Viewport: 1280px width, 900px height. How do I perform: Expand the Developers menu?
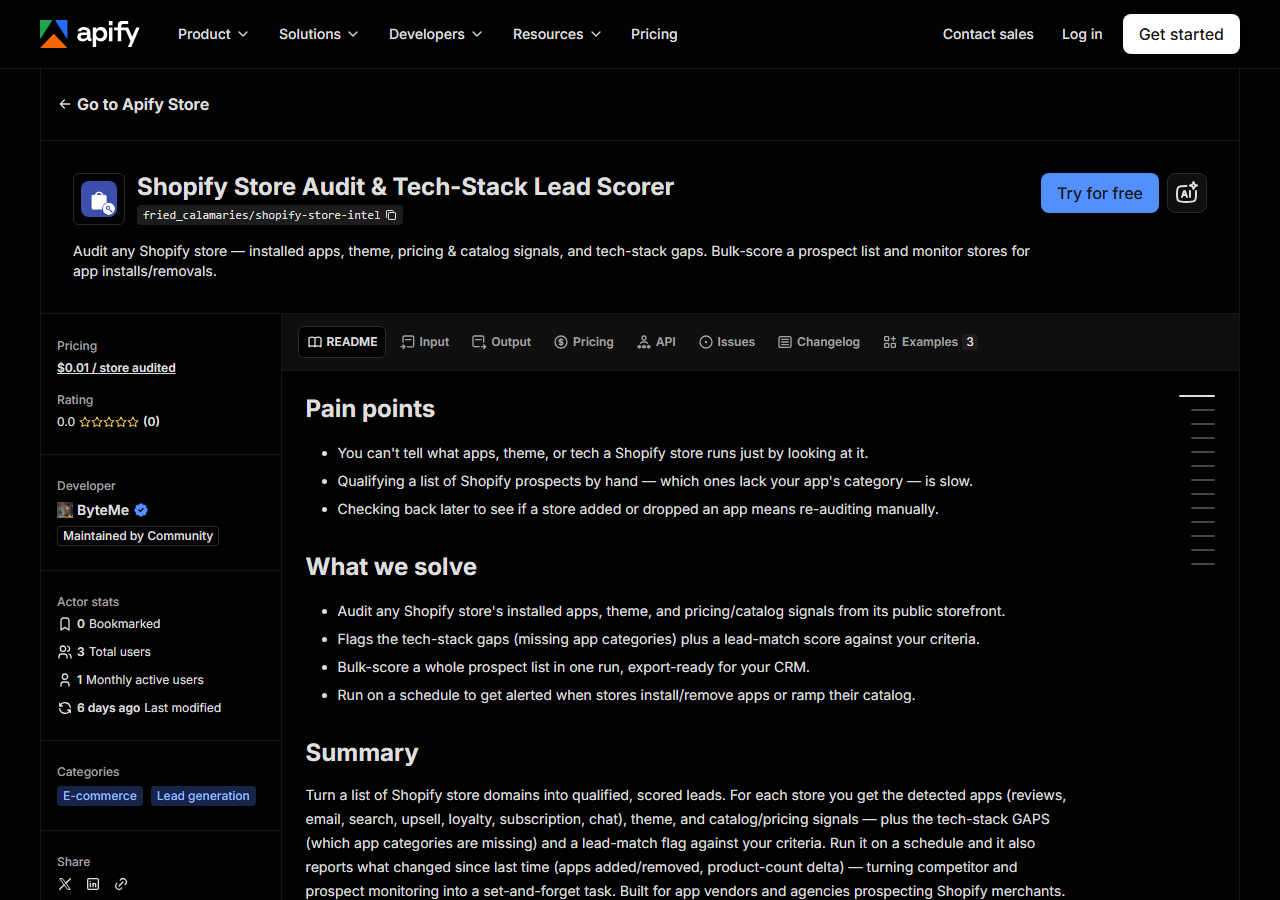435,34
